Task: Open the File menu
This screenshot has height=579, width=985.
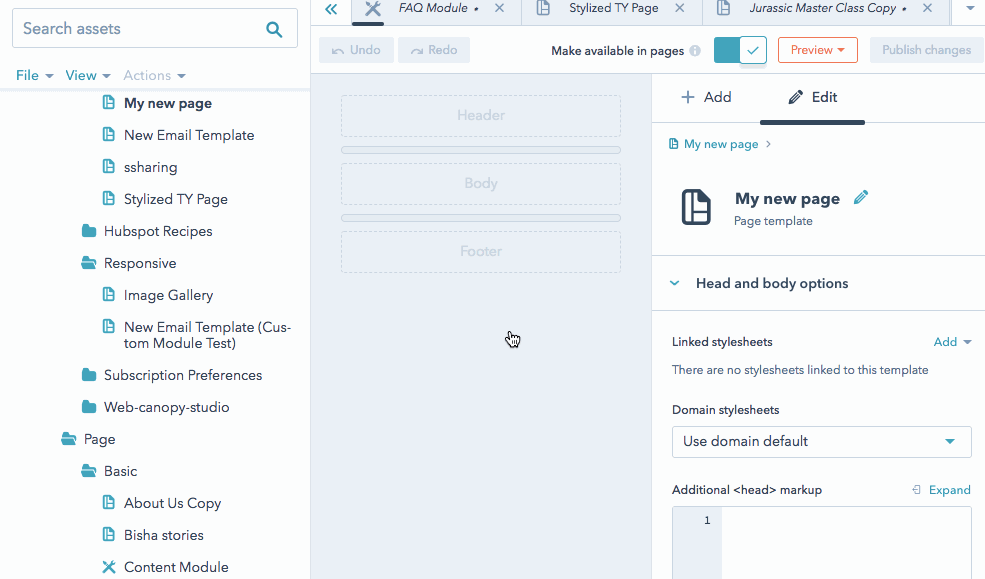Action: click(34, 75)
